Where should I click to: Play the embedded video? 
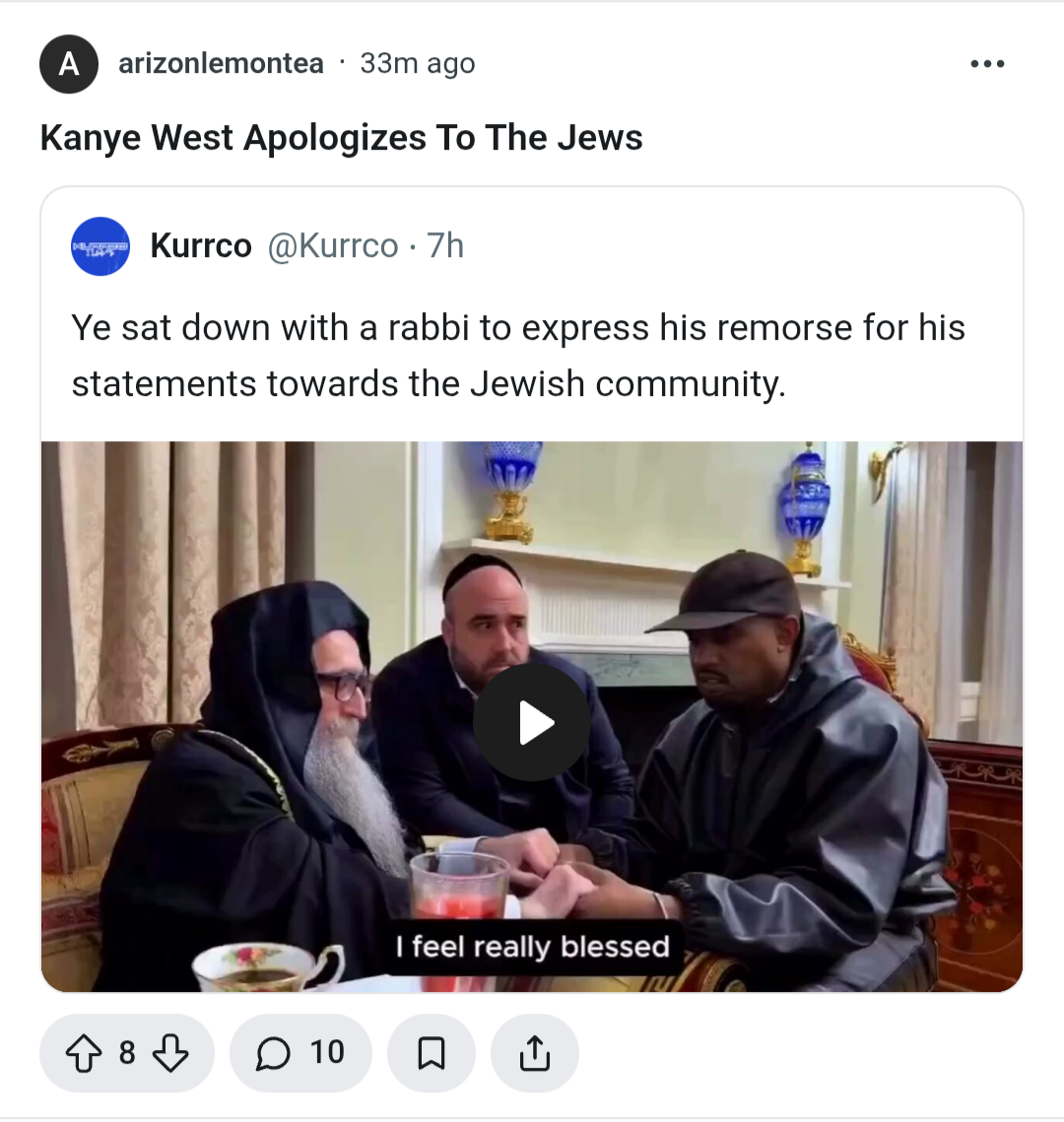532,722
